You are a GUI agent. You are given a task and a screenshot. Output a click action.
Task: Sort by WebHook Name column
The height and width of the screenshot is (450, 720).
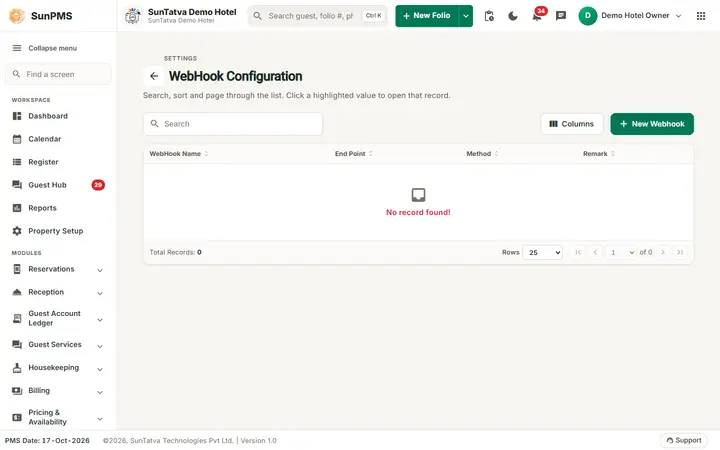pos(179,153)
